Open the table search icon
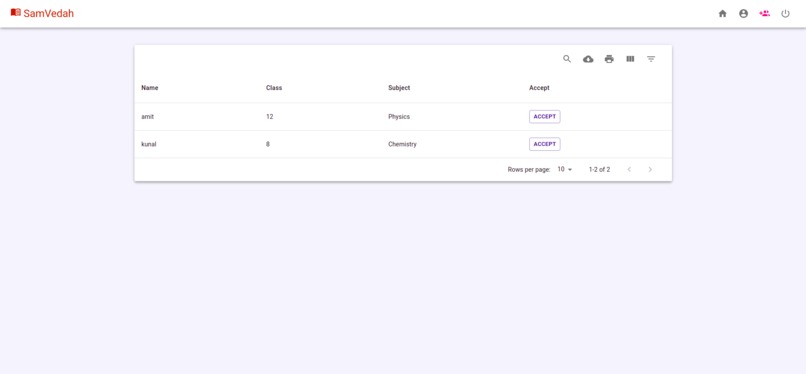 click(567, 59)
